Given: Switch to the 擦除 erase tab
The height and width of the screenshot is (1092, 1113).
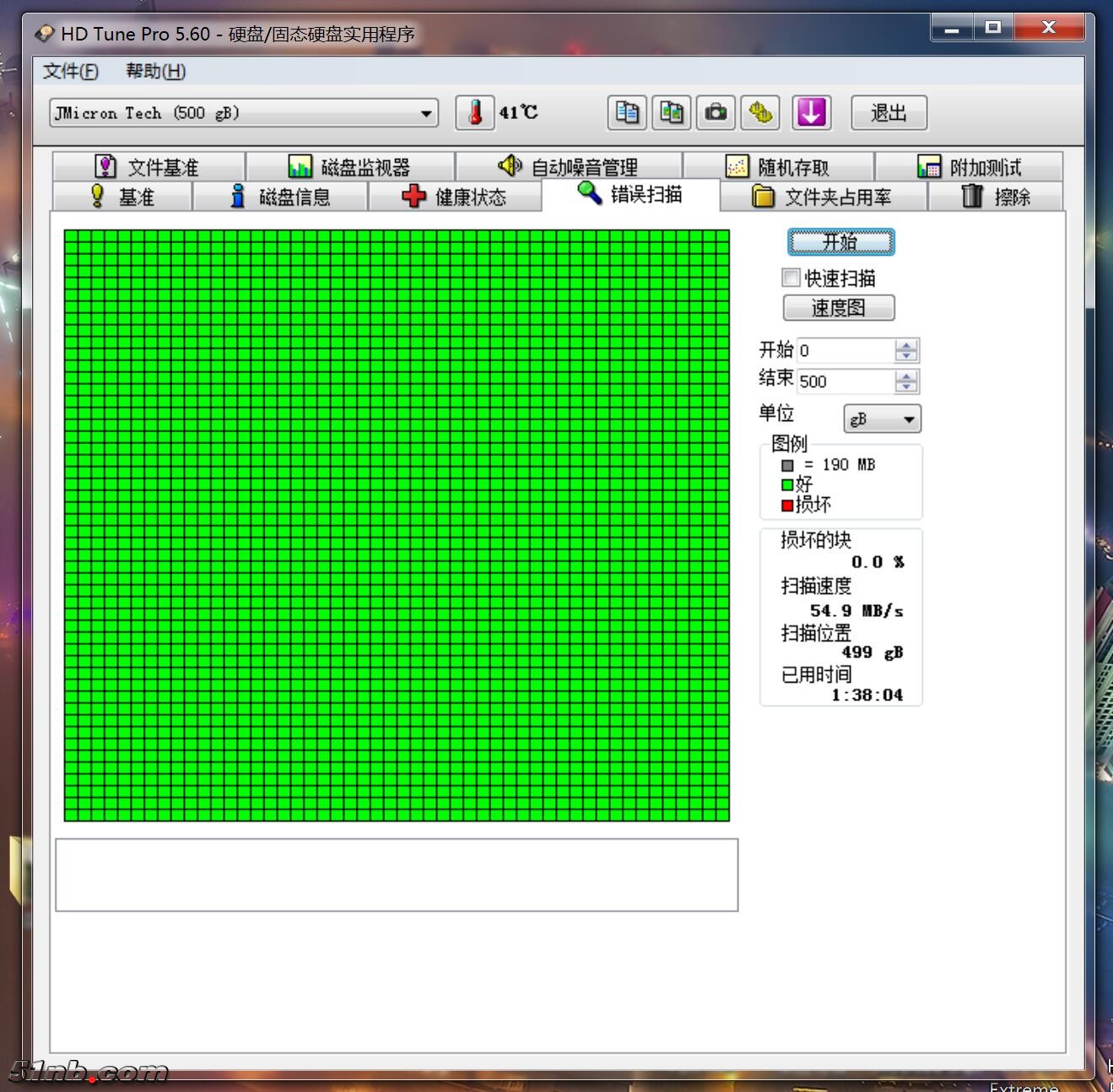Looking at the screenshot, I should tap(996, 197).
